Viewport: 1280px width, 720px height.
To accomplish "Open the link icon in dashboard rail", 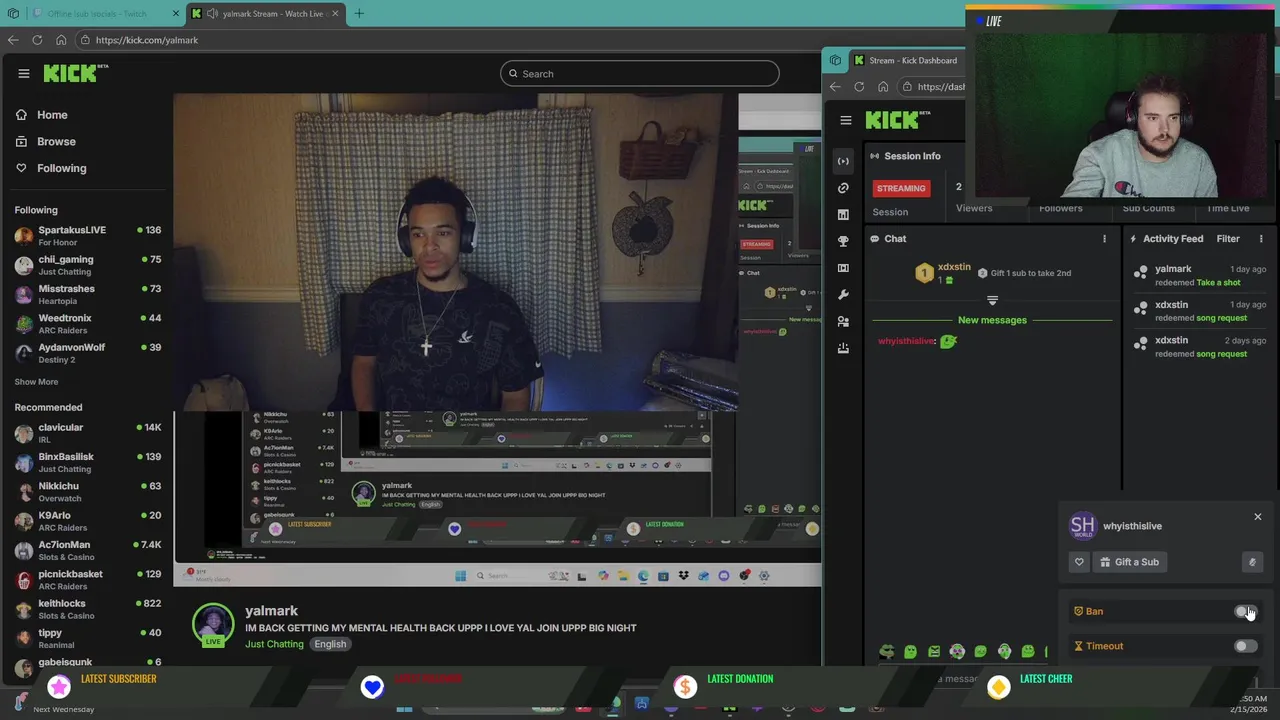I will [843, 188].
